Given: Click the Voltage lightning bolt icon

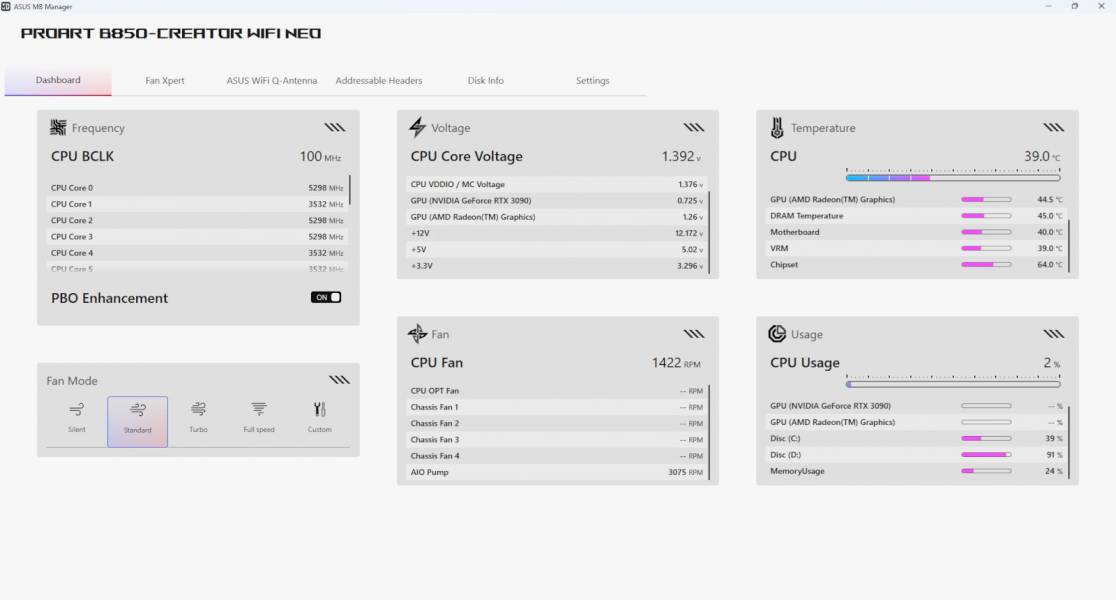Looking at the screenshot, I should coord(417,127).
